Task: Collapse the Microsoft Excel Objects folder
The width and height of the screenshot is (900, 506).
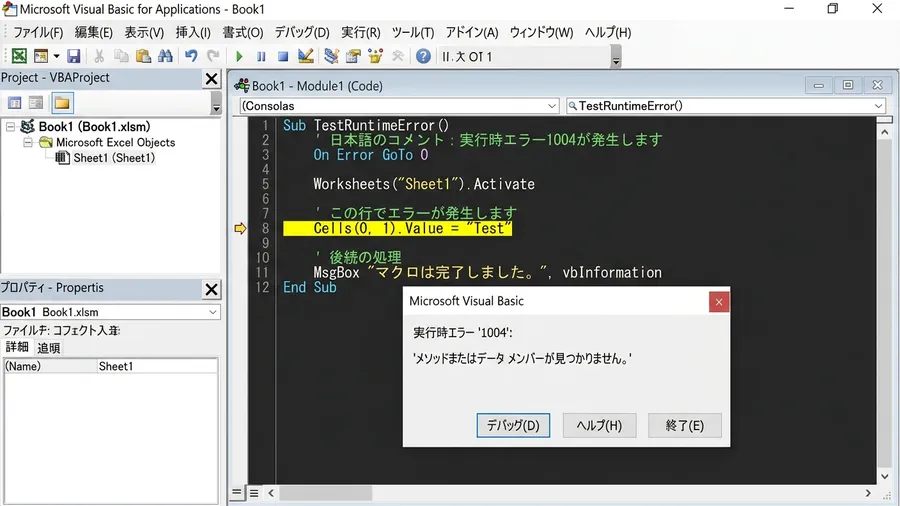Action: click(x=28, y=142)
